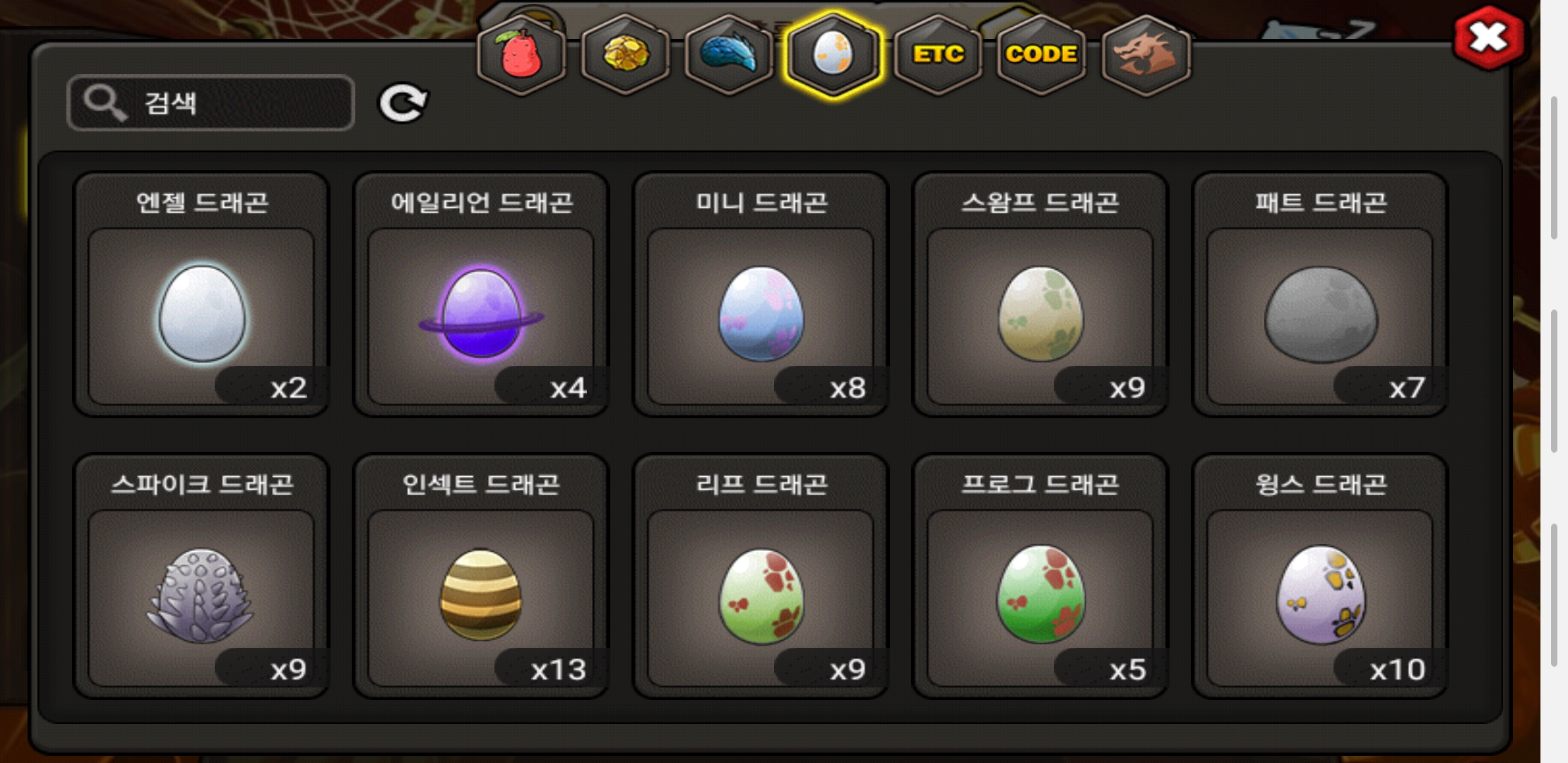
Task: Select the 인섹트 드래곤 striped egg
Action: pos(481,576)
